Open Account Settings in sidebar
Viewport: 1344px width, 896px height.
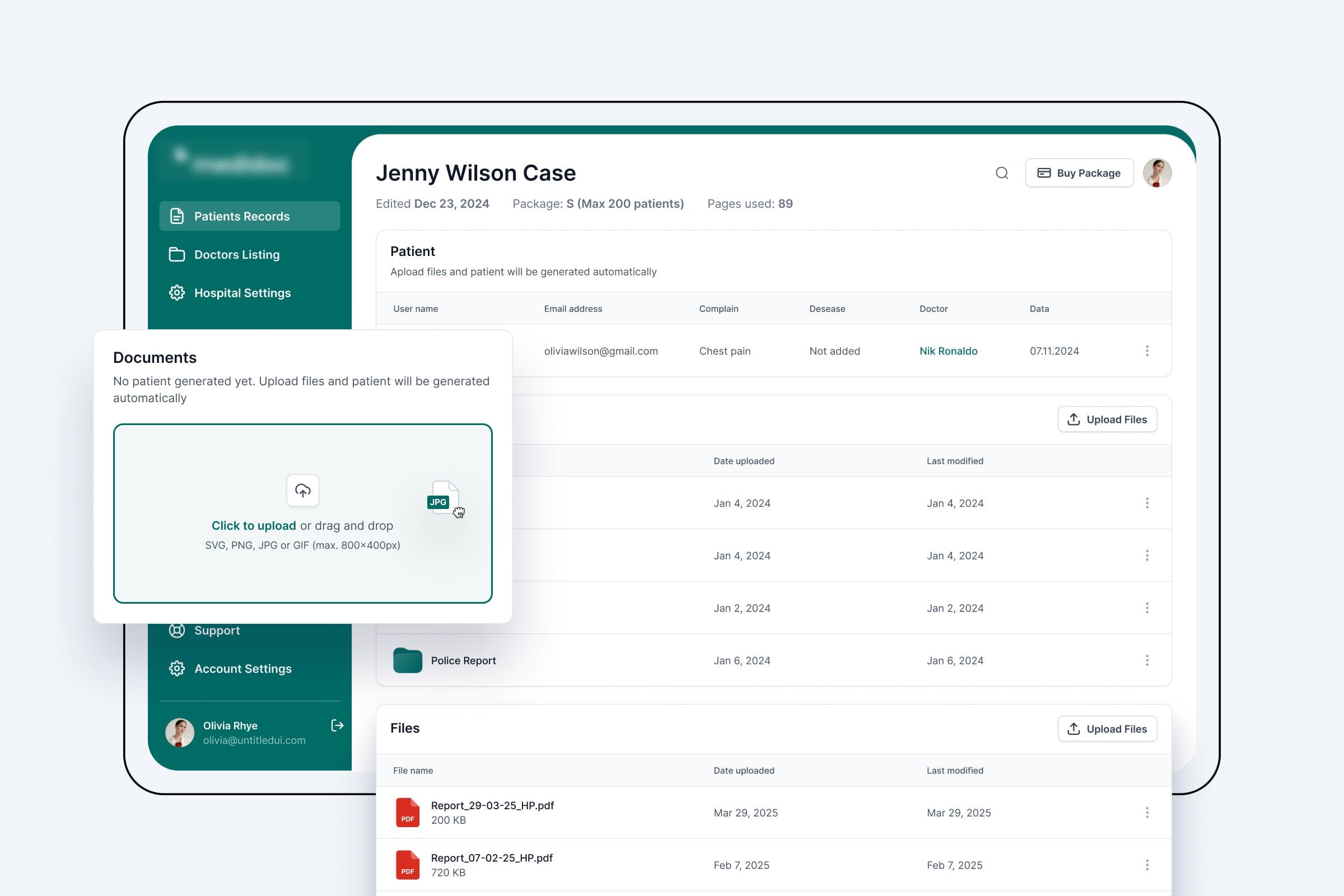pyautogui.click(x=242, y=669)
